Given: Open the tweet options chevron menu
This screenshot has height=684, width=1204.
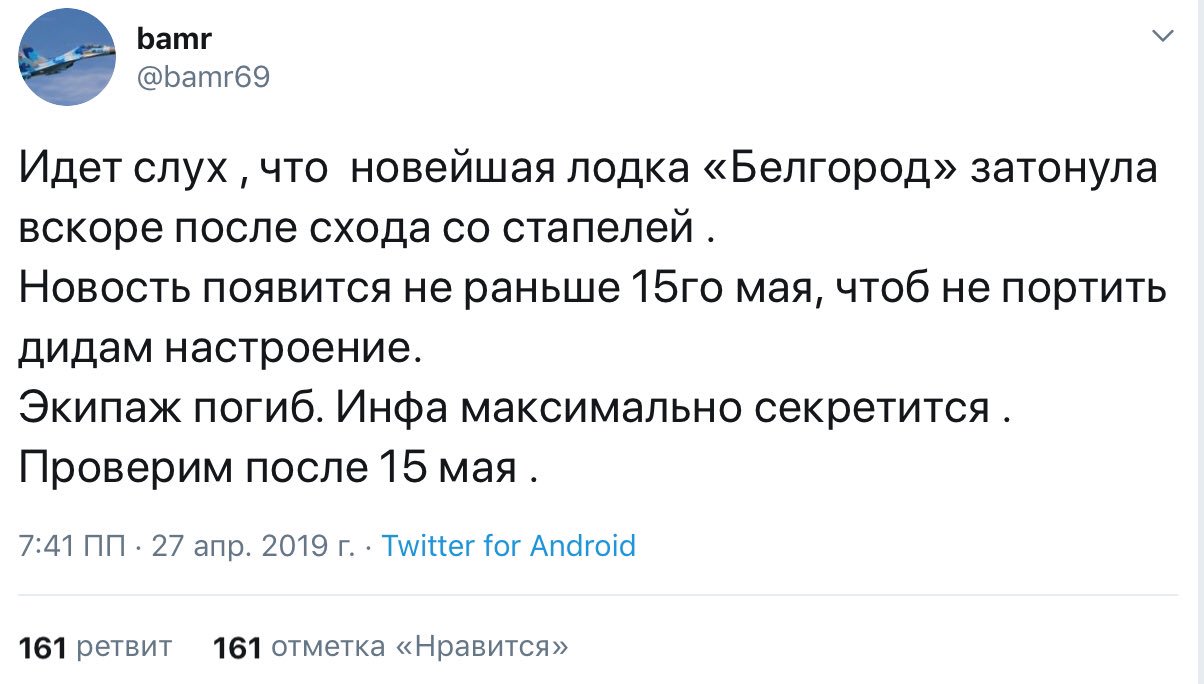Looking at the screenshot, I should pos(1162,37).
